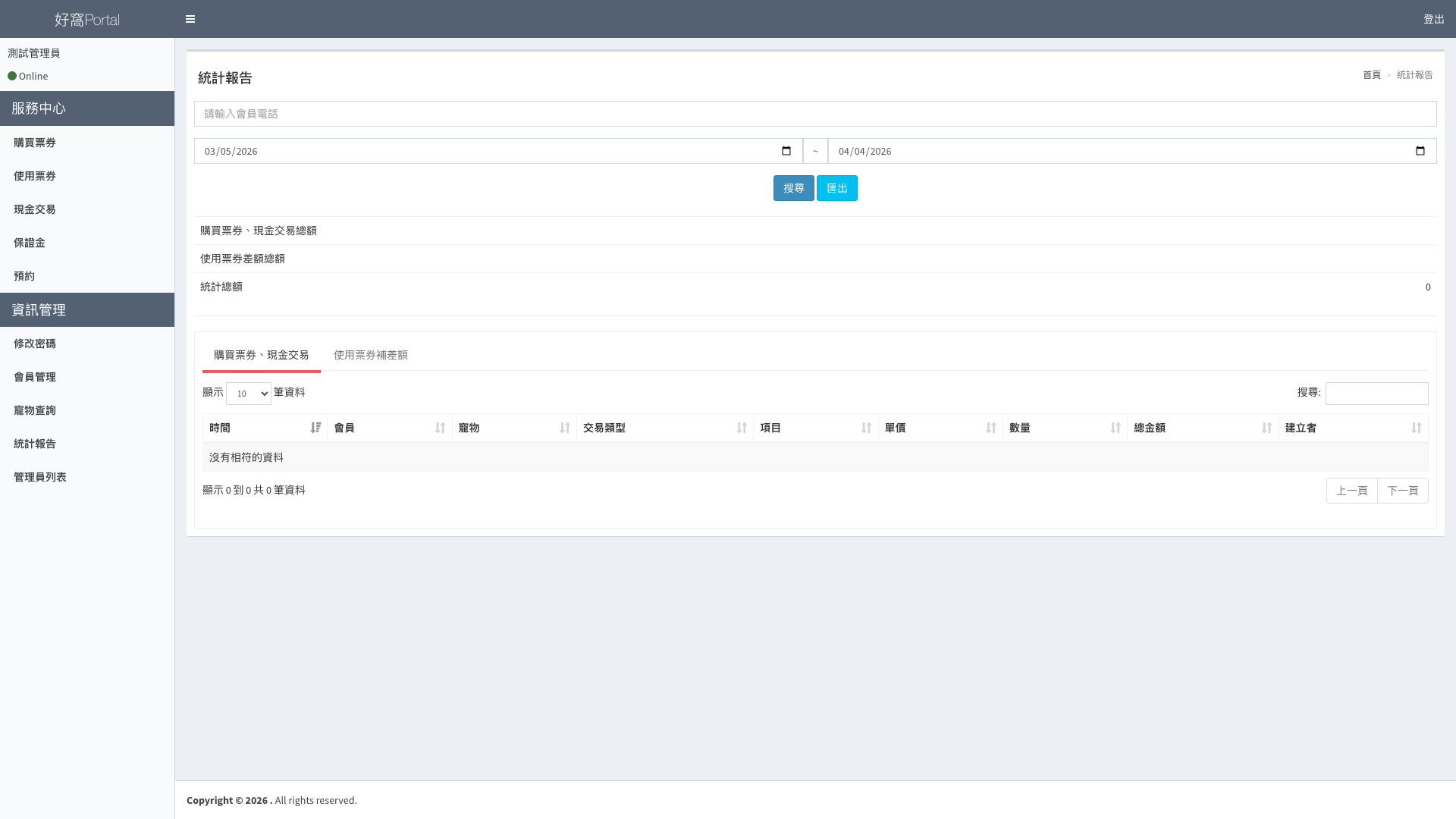1456x819 pixels.
Task: Open the rows-per-page dropdown showing 10
Action: (249, 394)
